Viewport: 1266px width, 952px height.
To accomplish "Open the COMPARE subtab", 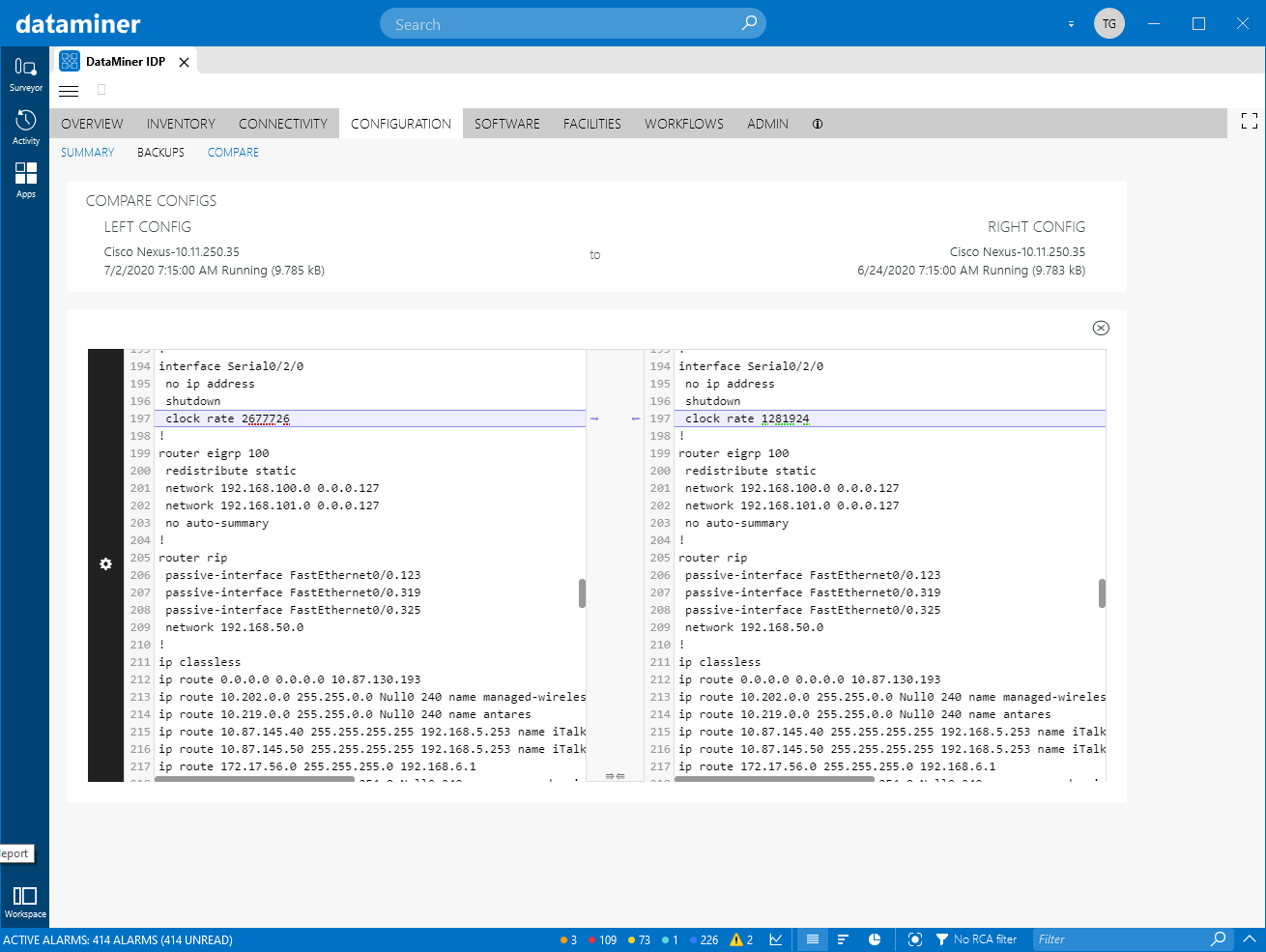I will (233, 153).
